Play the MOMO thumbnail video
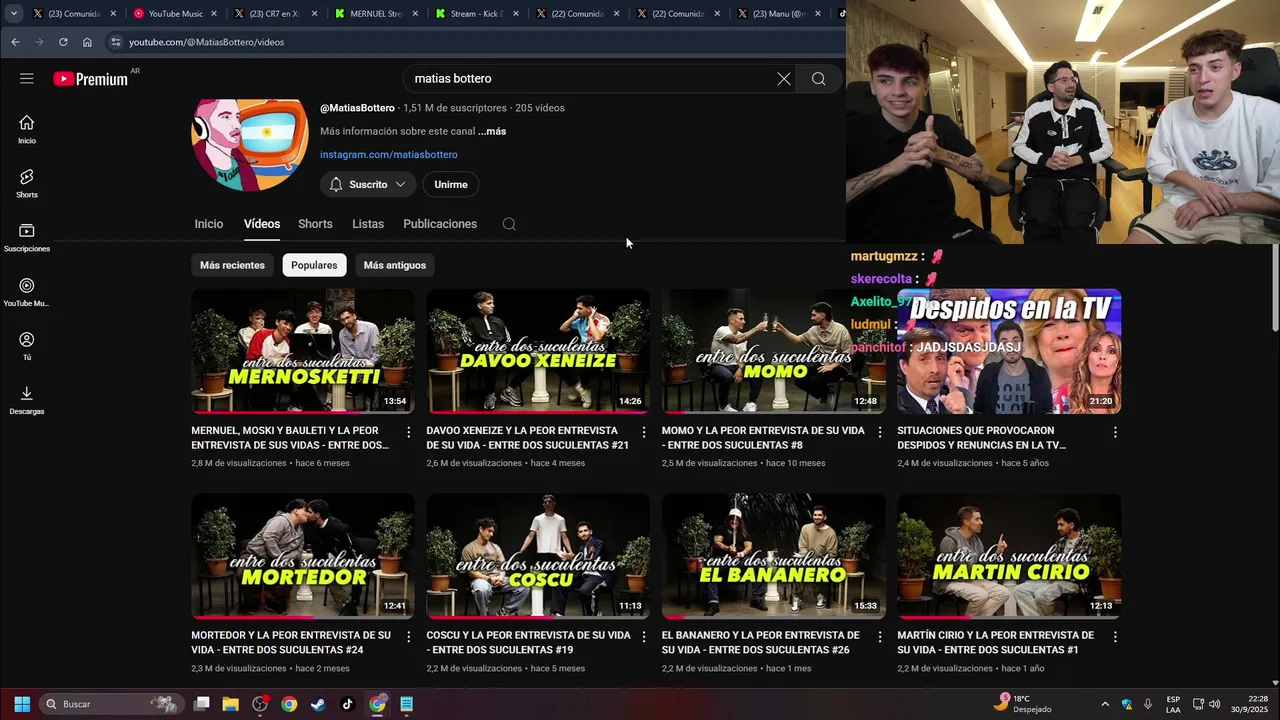The width and height of the screenshot is (1280, 720). 774,351
